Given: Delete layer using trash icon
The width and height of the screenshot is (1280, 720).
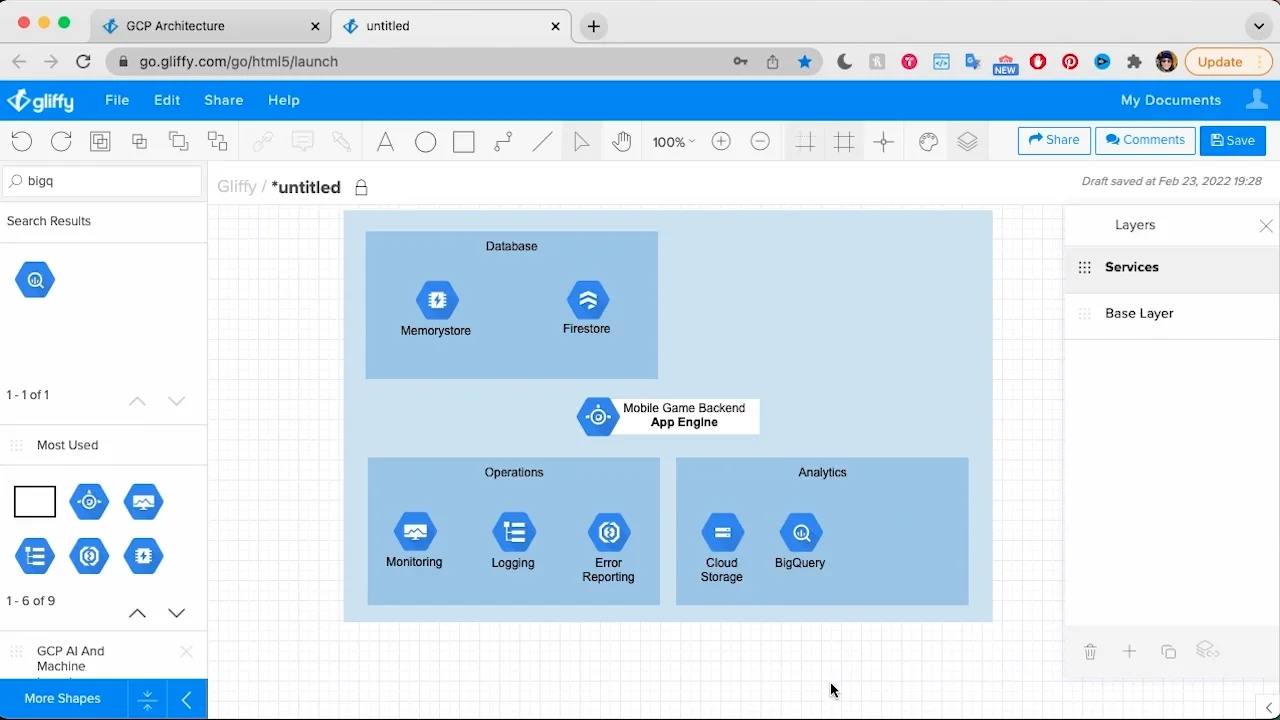Looking at the screenshot, I should [1090, 652].
